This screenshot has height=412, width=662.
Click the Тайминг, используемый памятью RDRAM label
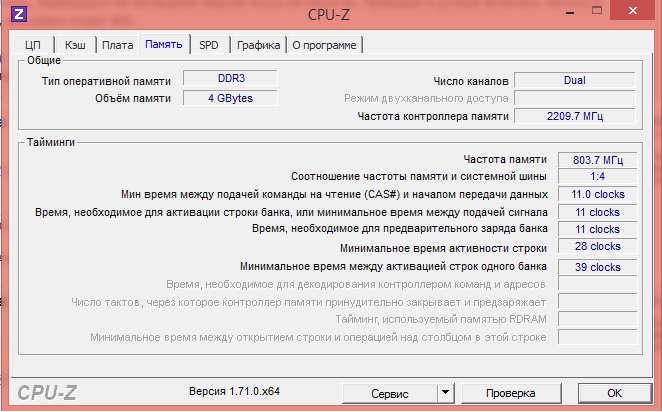point(441,320)
